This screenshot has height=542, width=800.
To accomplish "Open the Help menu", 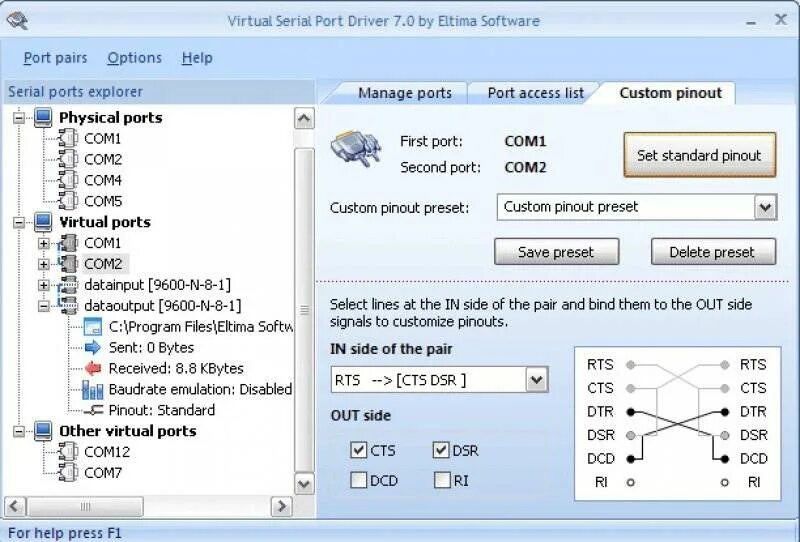I will point(197,58).
